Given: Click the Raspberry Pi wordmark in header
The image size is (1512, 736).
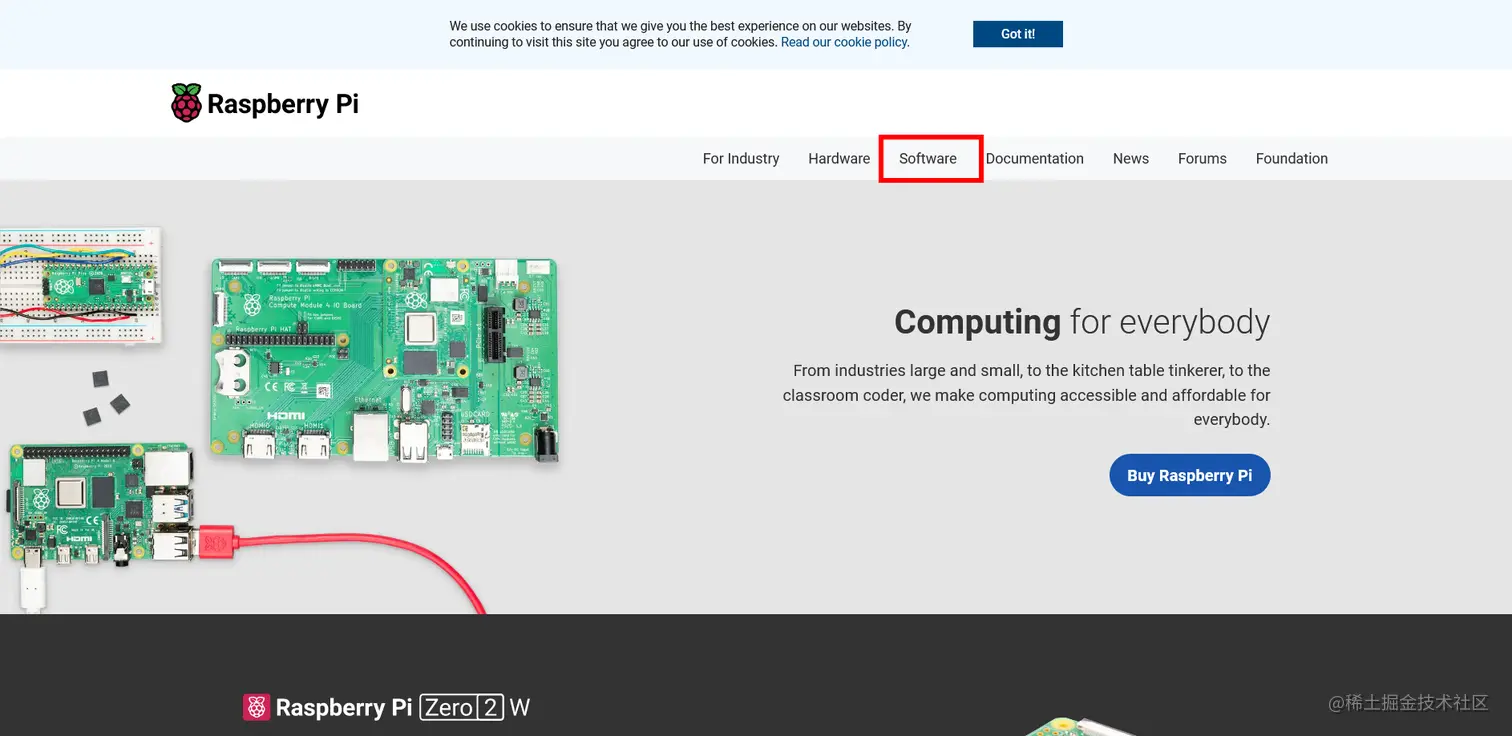Looking at the screenshot, I should click(283, 104).
